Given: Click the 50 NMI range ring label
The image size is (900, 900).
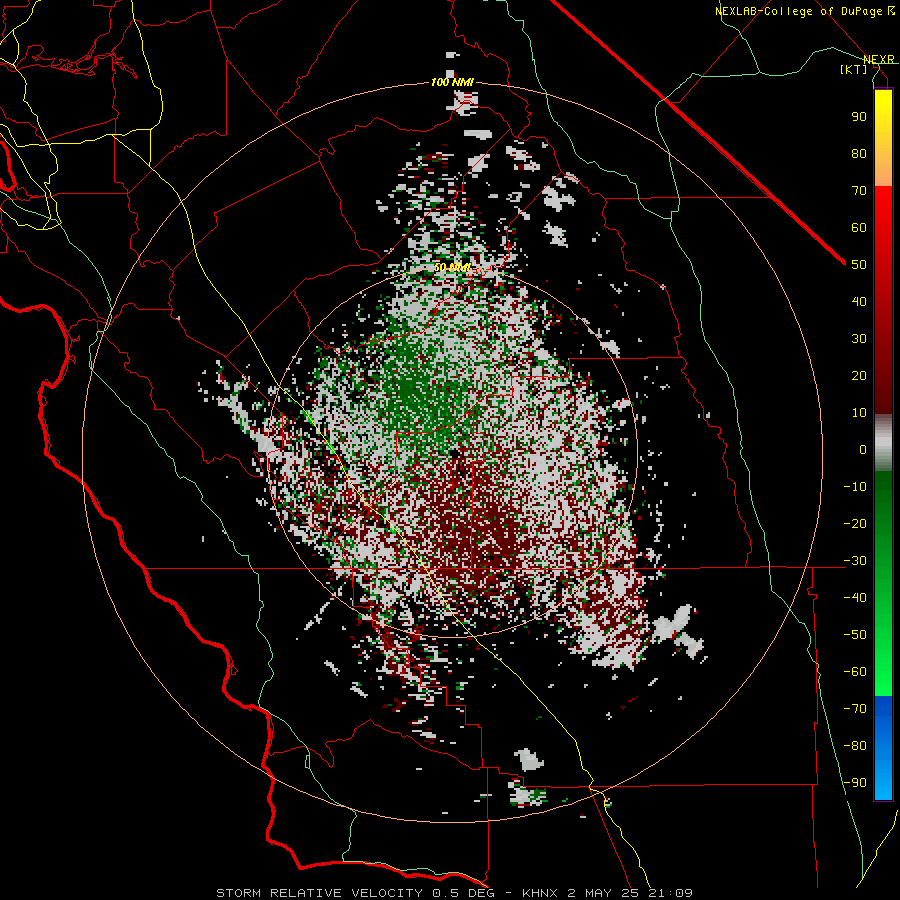Looking at the screenshot, I should [x=452, y=267].
